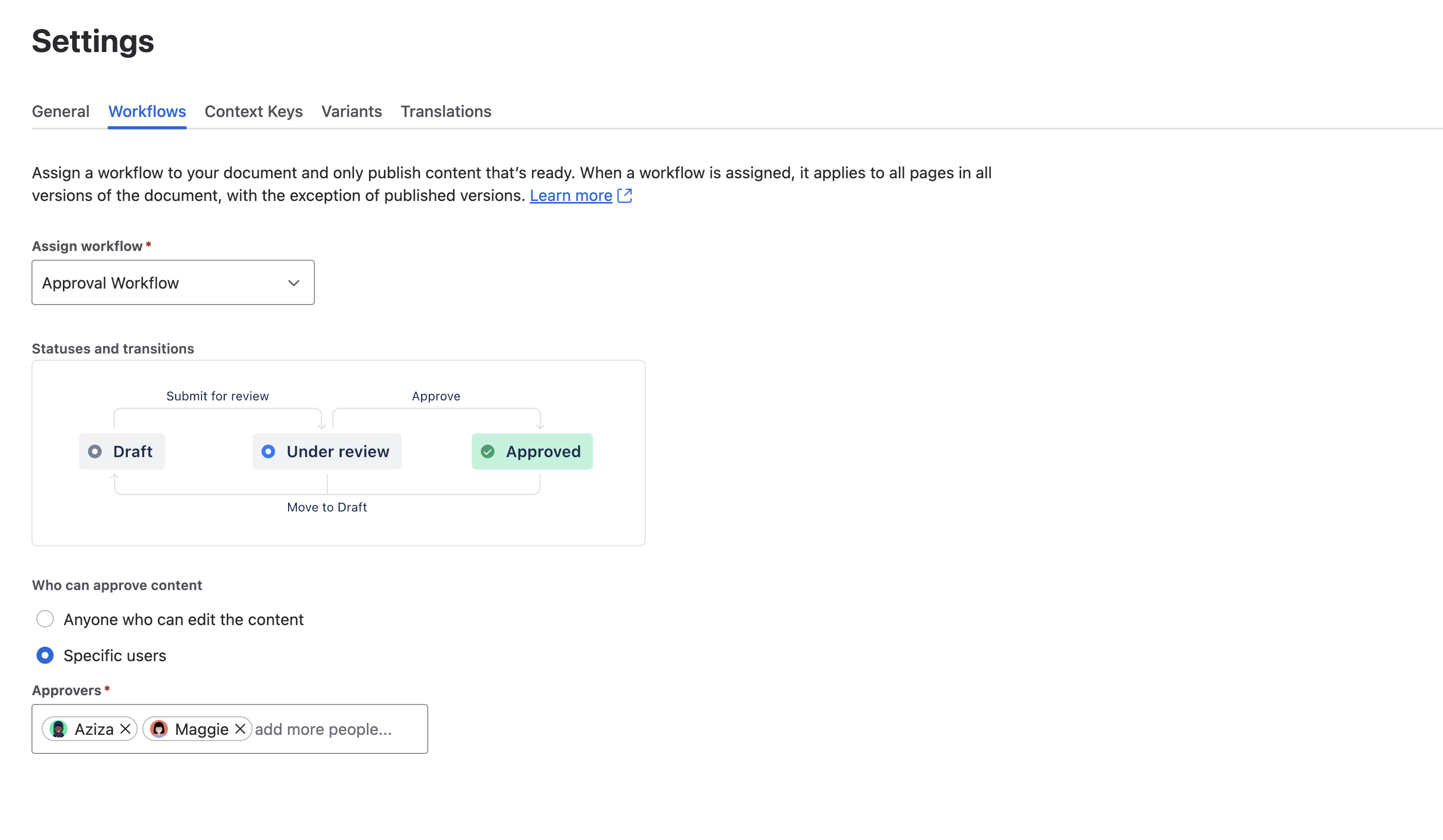Click the Variants tab label
Screen dimensions: 1443x840
[x=351, y=111]
